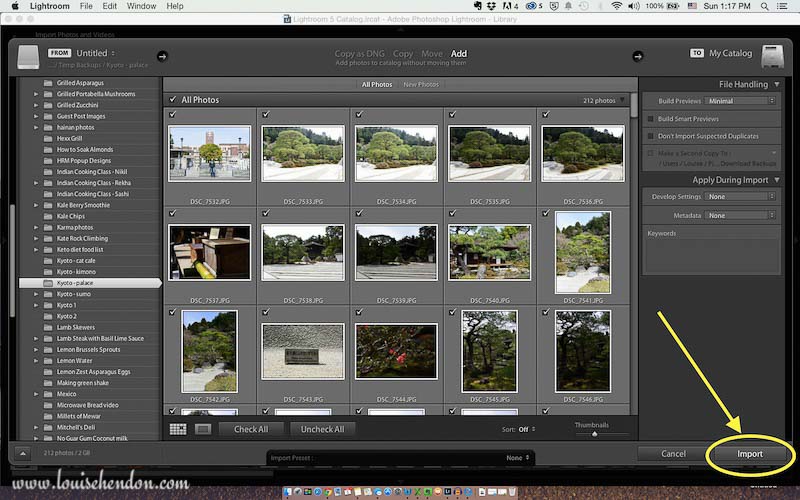This screenshot has width=800, height=500.
Task: Collapse the File Handling panel
Action: point(777,84)
